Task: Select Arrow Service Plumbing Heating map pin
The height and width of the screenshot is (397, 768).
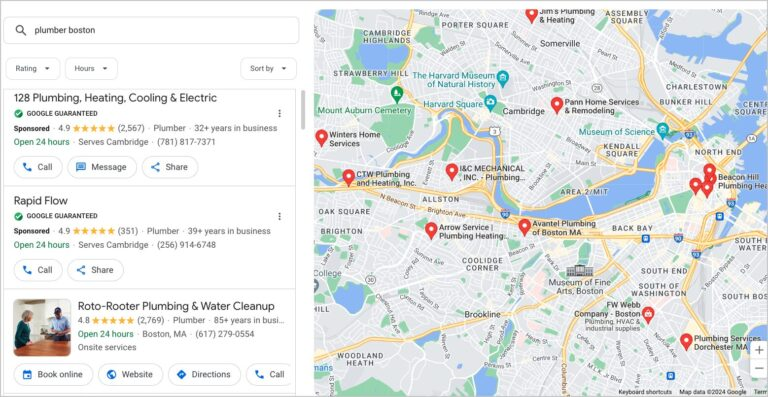Action: pos(431,231)
